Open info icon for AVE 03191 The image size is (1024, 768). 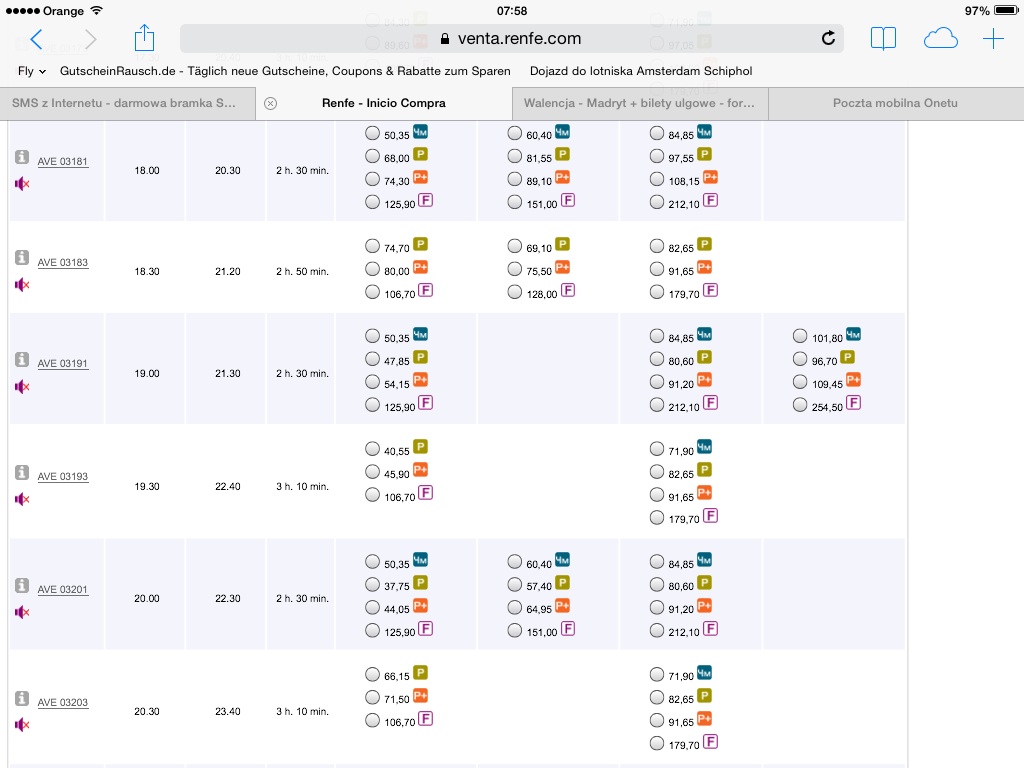(x=22, y=359)
